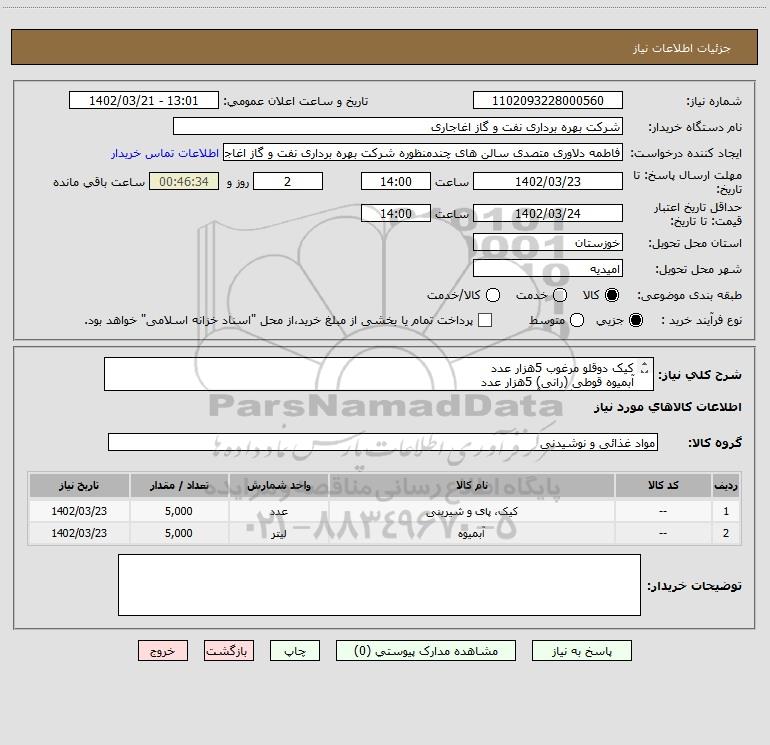Select the جزیی purchase type radio
Screen dimensions: 770x745
pyautogui.click(x=636, y=320)
